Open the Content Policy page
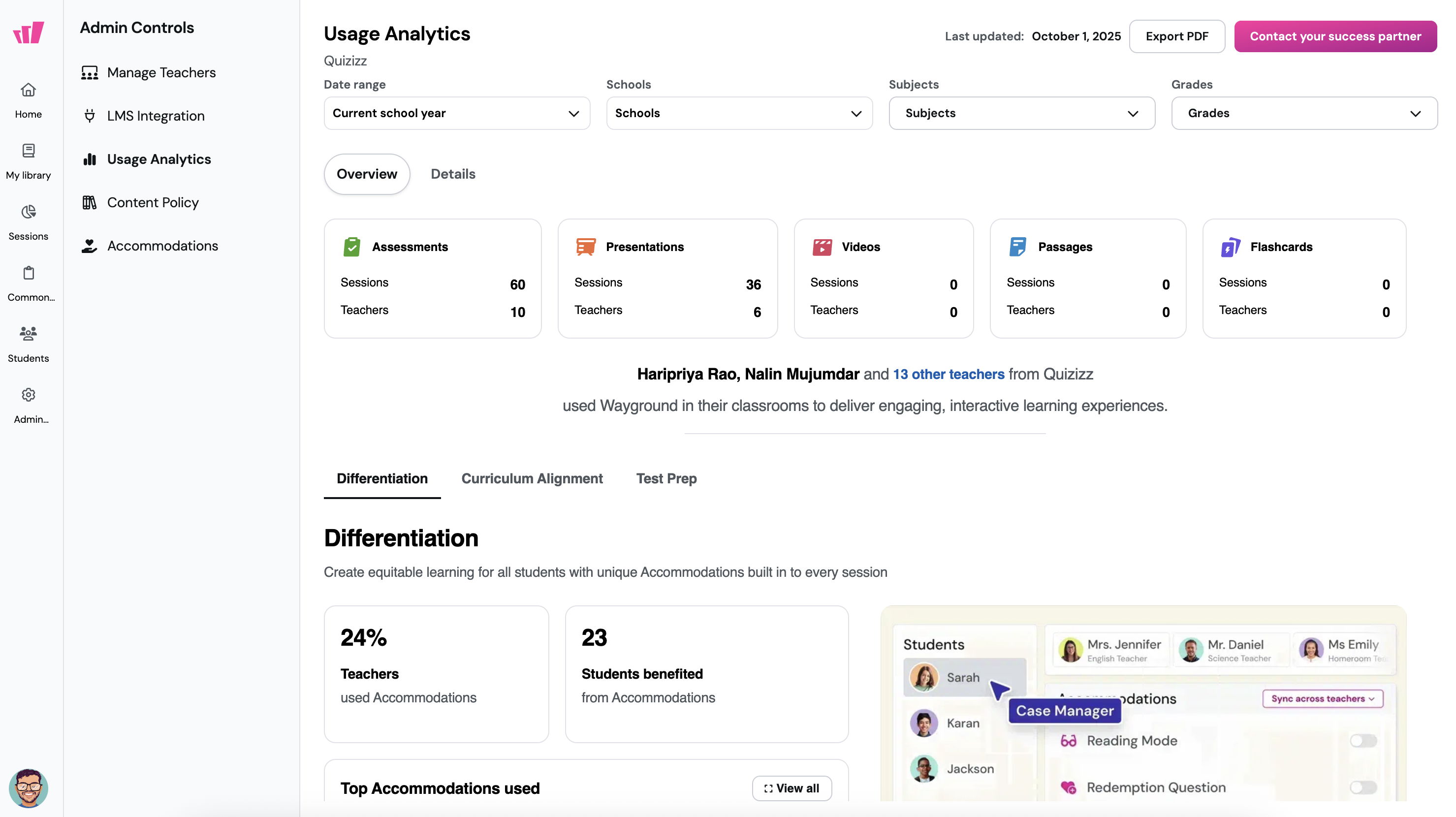The width and height of the screenshot is (1456, 817). (153, 202)
